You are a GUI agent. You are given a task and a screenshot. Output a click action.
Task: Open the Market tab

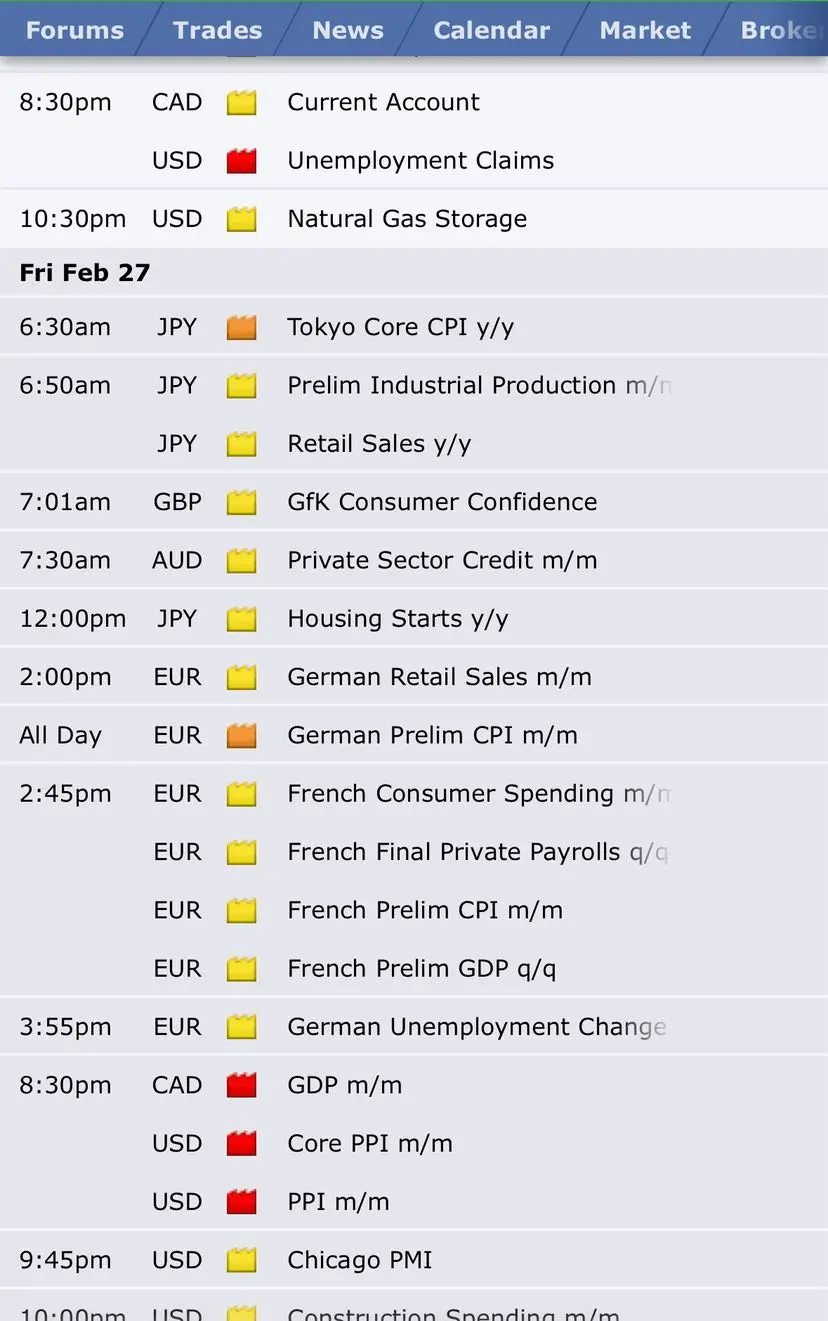pyautogui.click(x=645, y=30)
